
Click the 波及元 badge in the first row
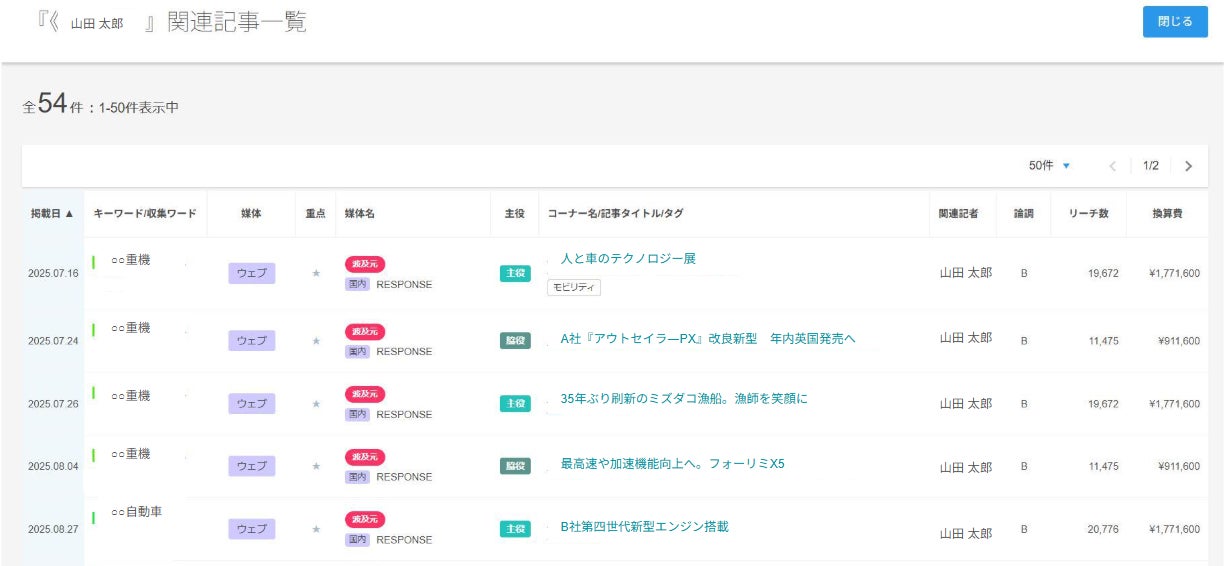[x=365, y=264]
